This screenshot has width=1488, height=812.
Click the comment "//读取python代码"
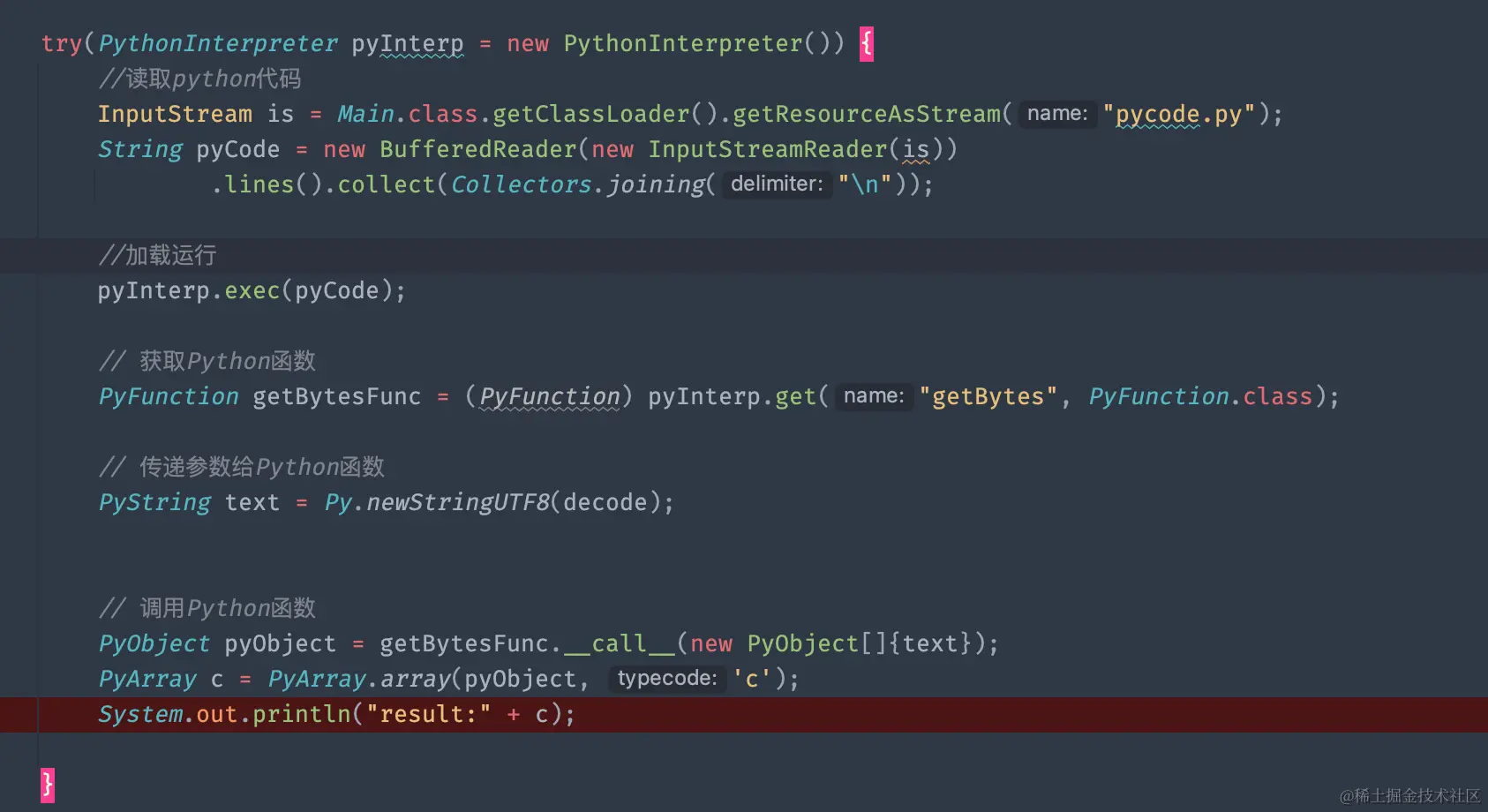(199, 79)
